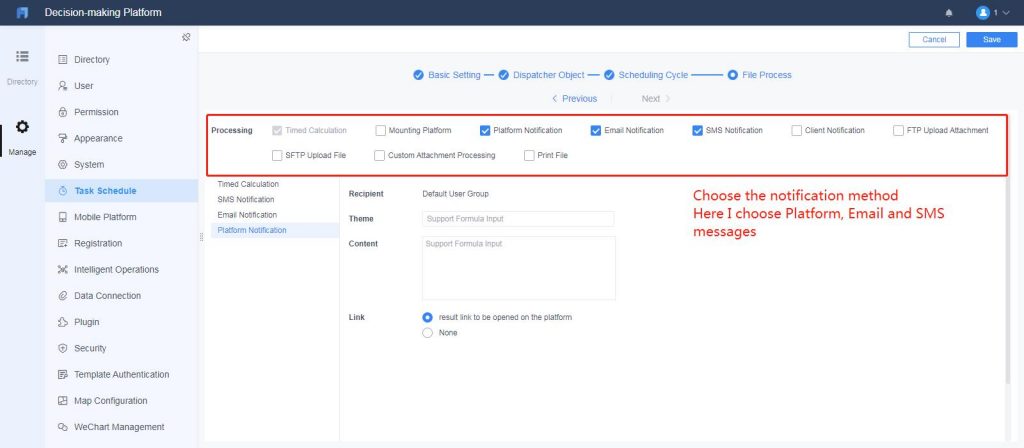
Task: Open Security shield item
Action: pyautogui.click(x=63, y=348)
